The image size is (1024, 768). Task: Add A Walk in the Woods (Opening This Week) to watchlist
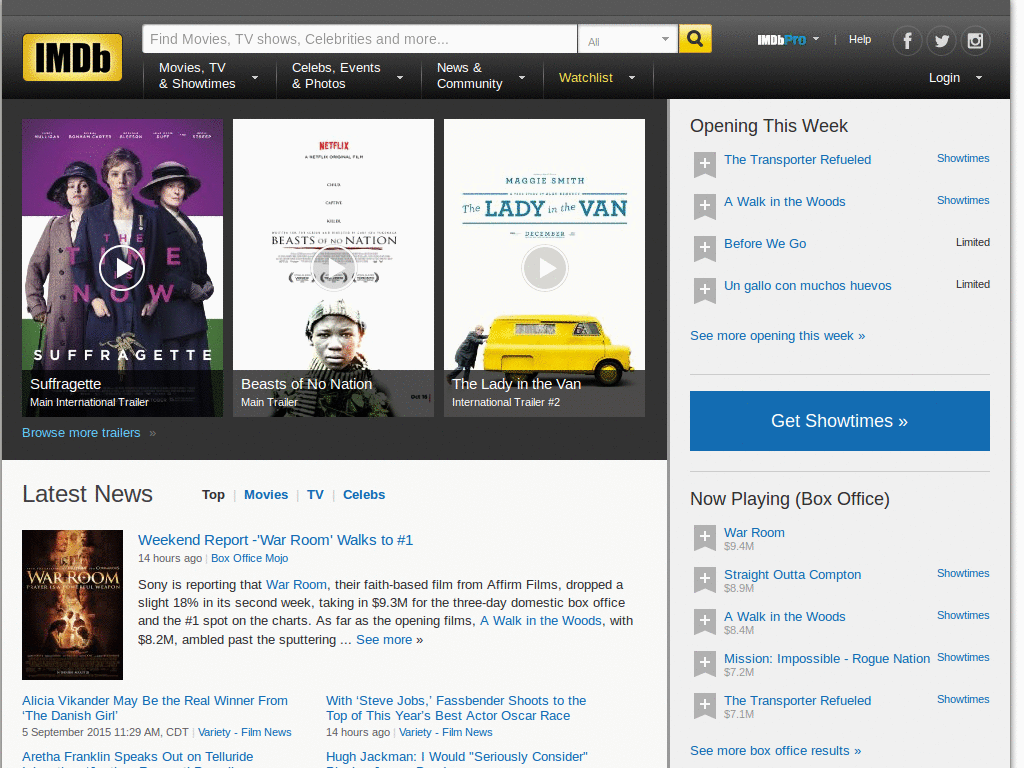pyautogui.click(x=705, y=206)
